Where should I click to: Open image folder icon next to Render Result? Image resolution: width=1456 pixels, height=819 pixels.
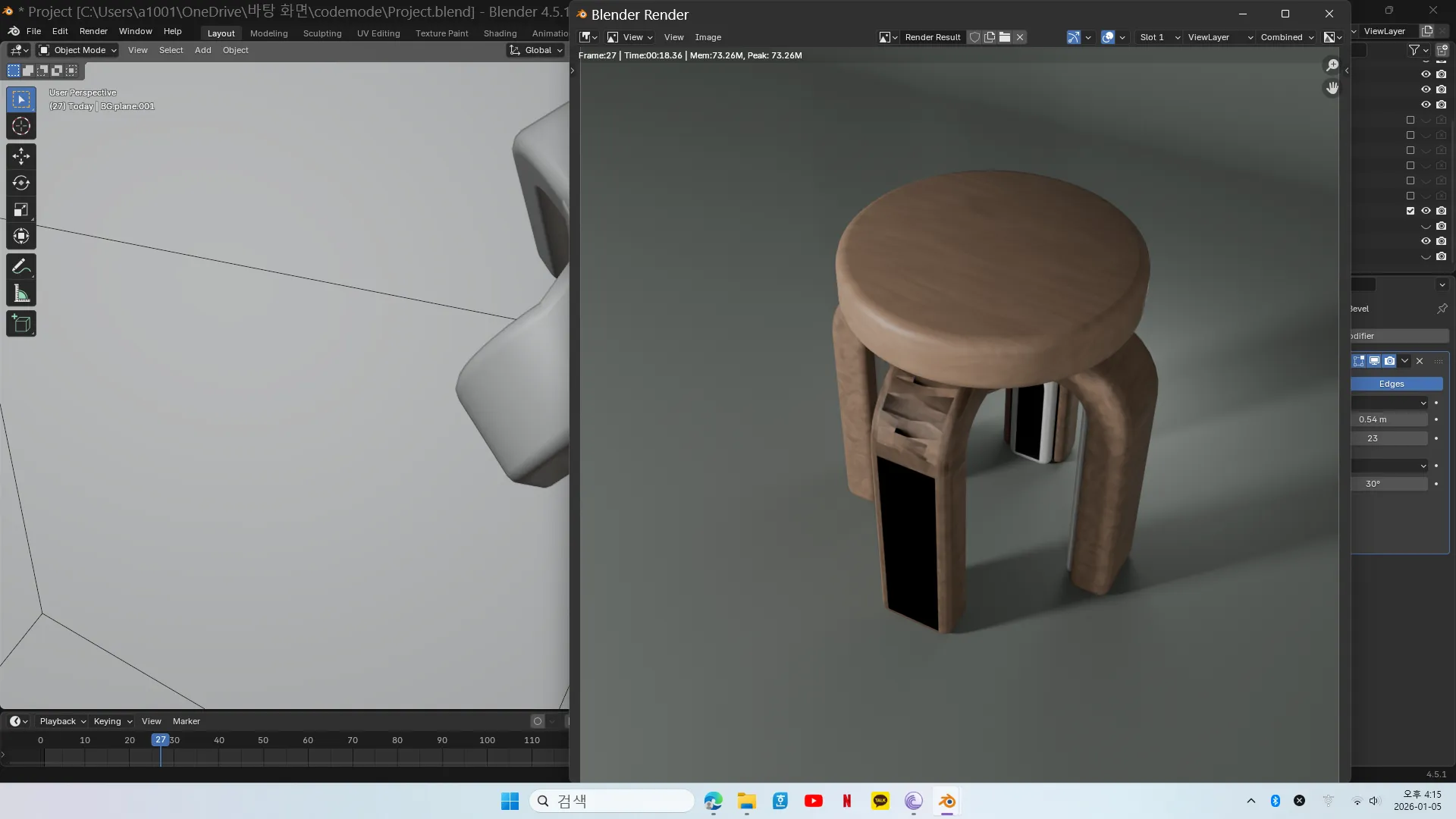tap(1005, 37)
